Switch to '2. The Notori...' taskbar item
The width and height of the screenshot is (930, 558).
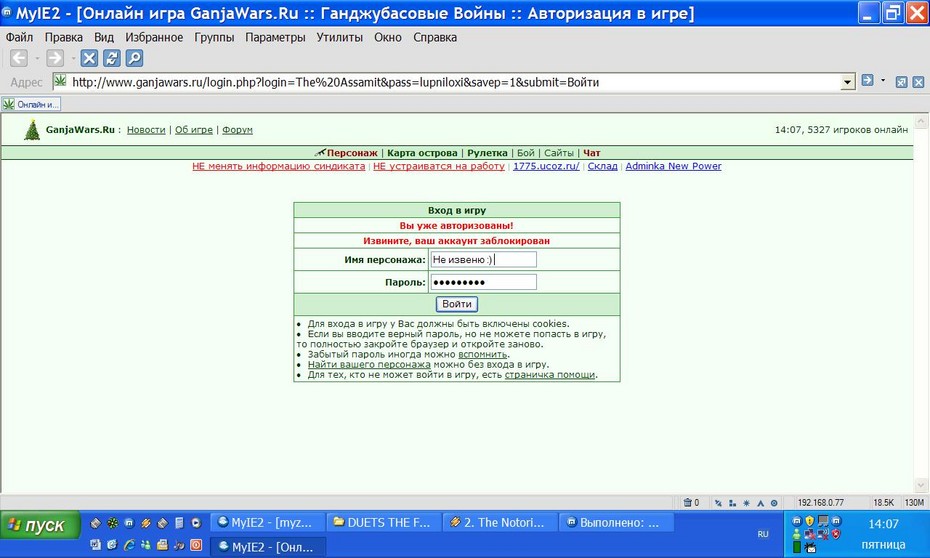click(499, 522)
